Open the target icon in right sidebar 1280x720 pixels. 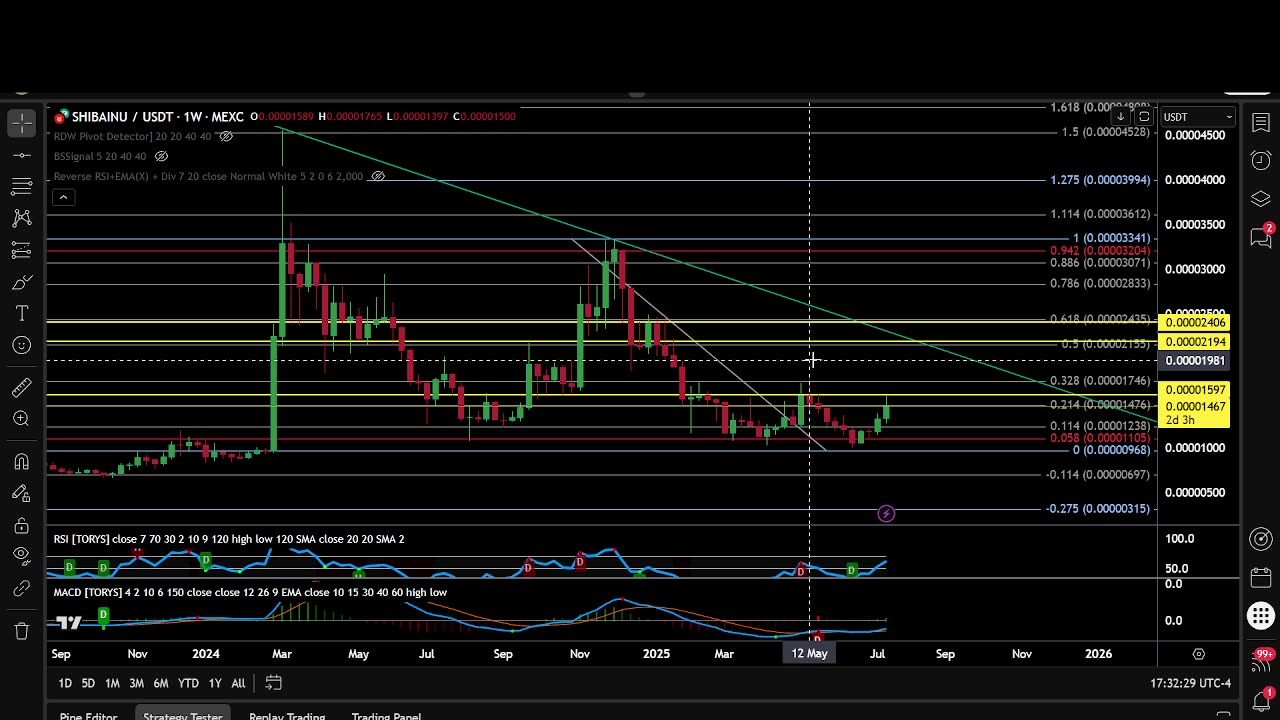pyautogui.click(x=1261, y=540)
